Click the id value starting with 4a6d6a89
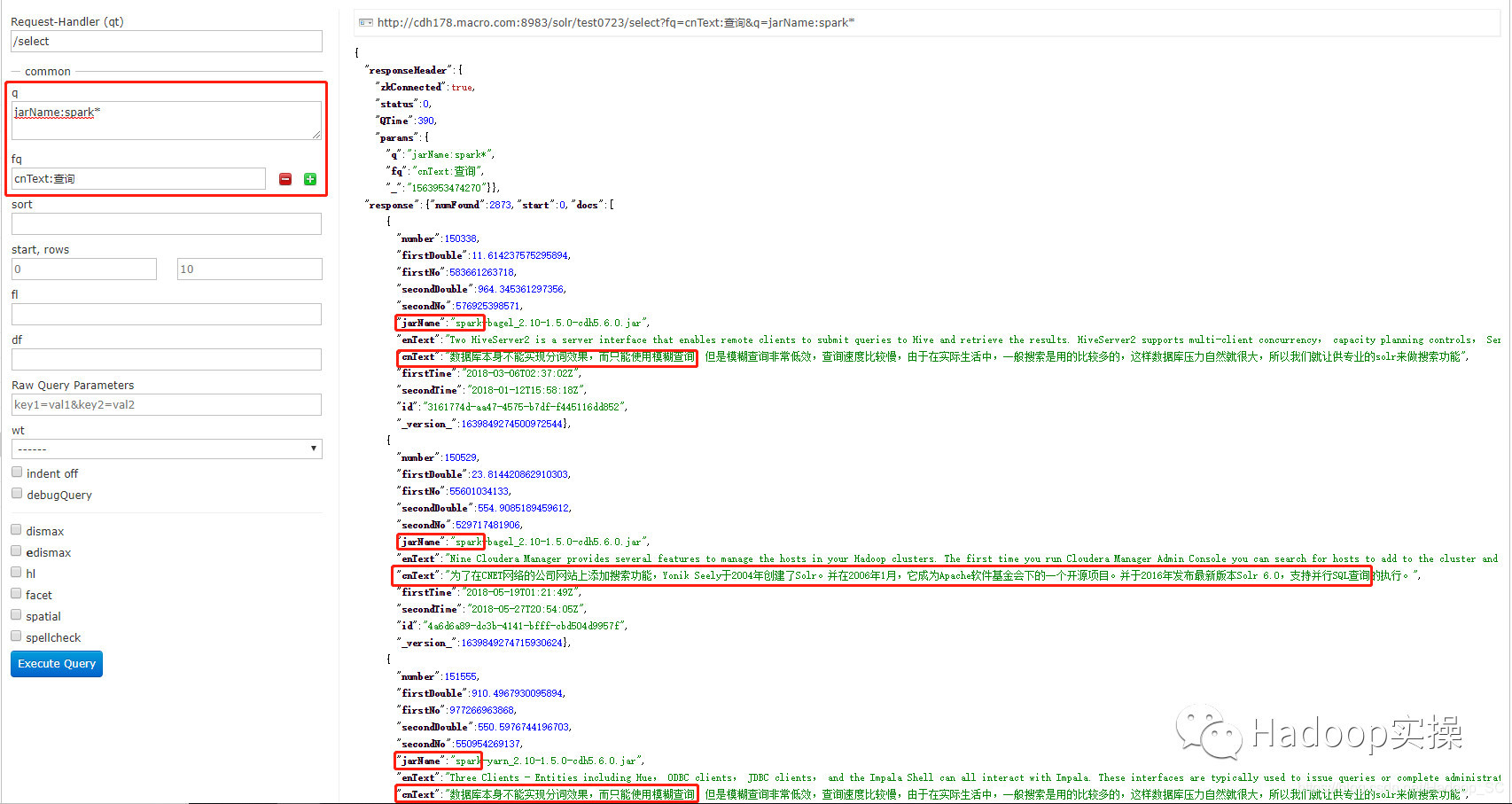The width and height of the screenshot is (1512, 804). pos(525,626)
